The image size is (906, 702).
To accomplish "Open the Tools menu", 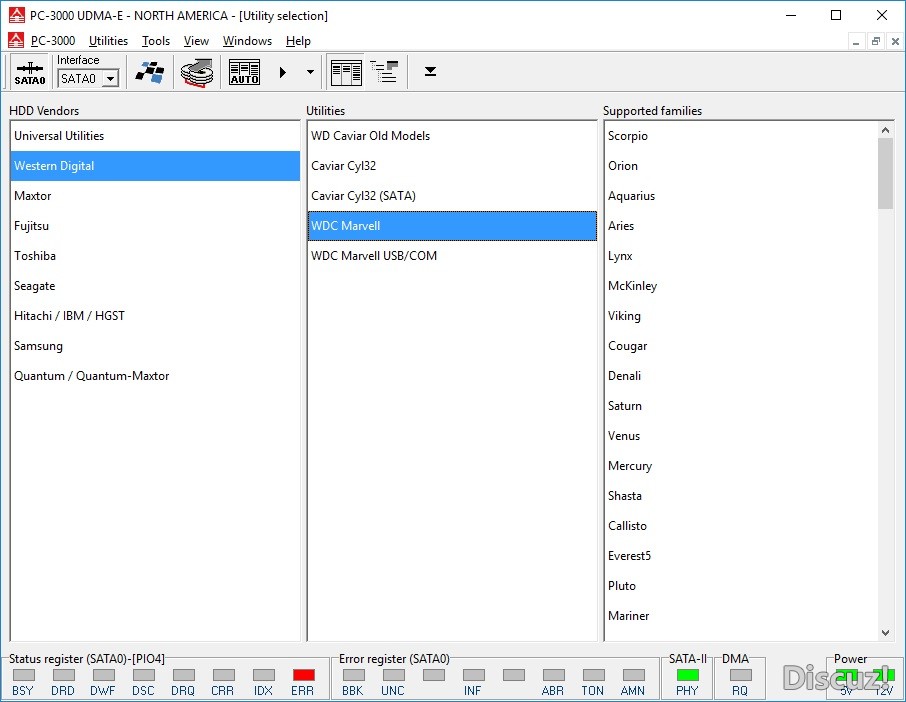I will [156, 41].
